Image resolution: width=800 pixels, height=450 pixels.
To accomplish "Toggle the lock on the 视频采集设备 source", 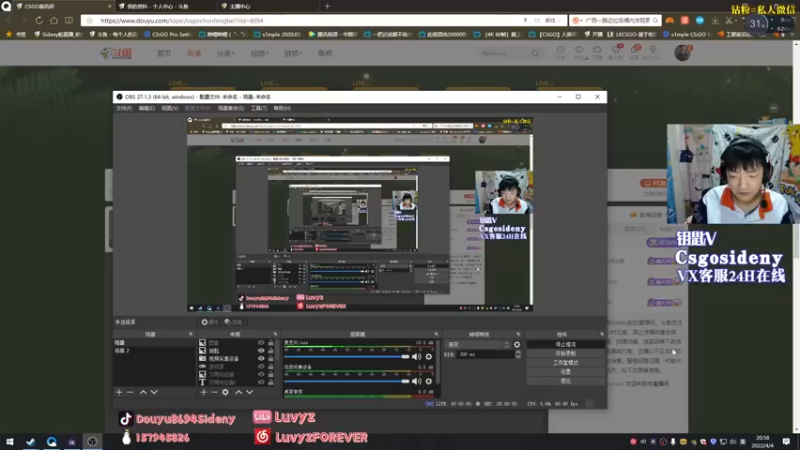I will tap(270, 359).
